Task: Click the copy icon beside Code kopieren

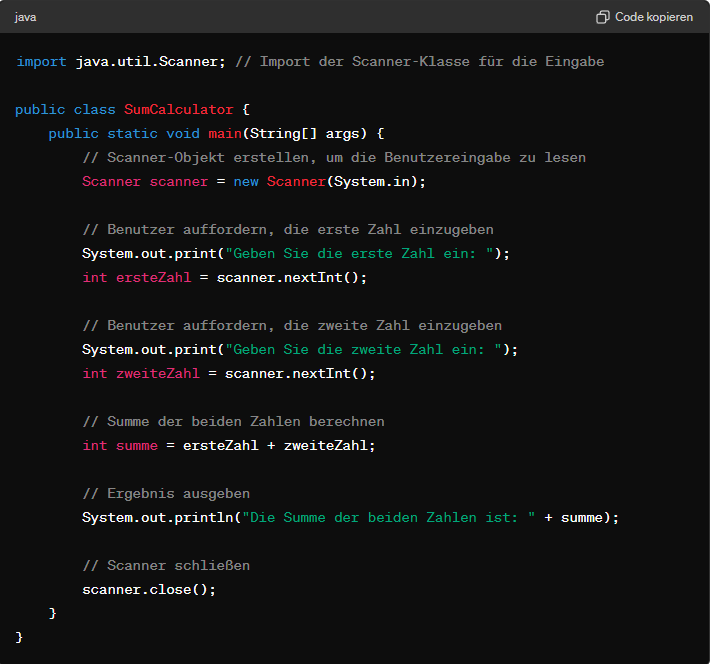Action: coord(602,17)
